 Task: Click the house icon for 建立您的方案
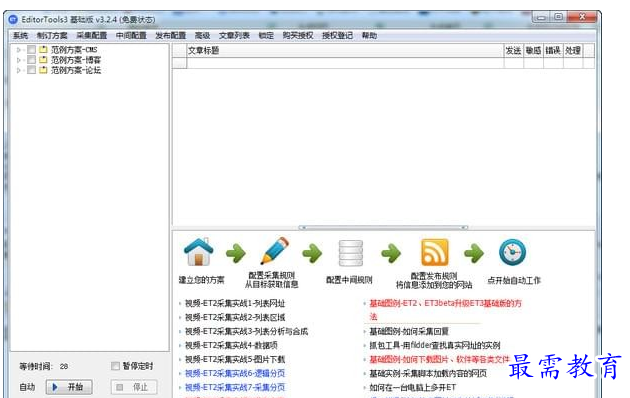(198, 252)
